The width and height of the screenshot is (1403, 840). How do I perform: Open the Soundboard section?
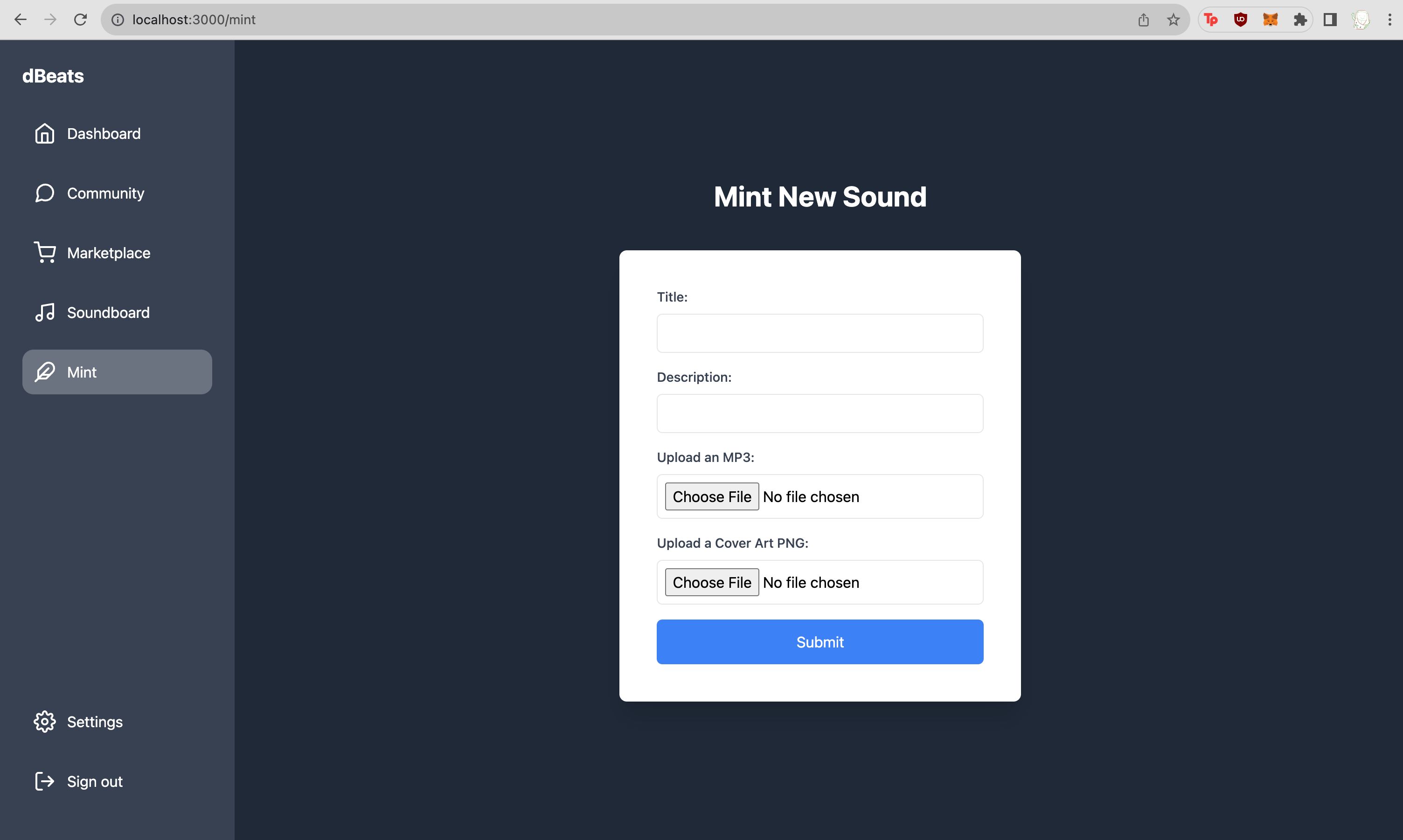(108, 312)
